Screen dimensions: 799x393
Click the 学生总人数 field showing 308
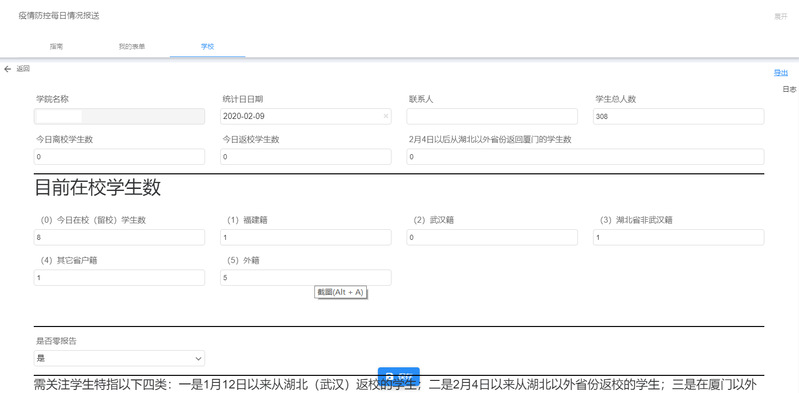(678, 116)
